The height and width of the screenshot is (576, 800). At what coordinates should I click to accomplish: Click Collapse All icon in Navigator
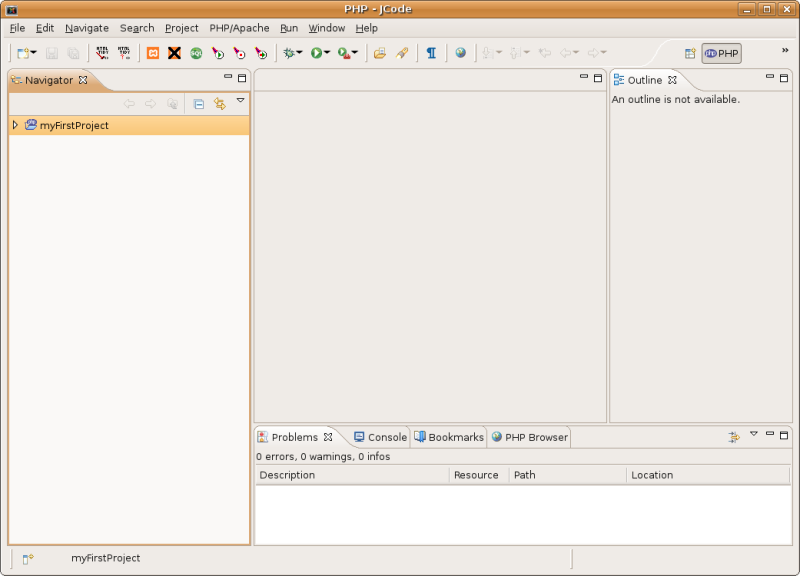coord(199,103)
